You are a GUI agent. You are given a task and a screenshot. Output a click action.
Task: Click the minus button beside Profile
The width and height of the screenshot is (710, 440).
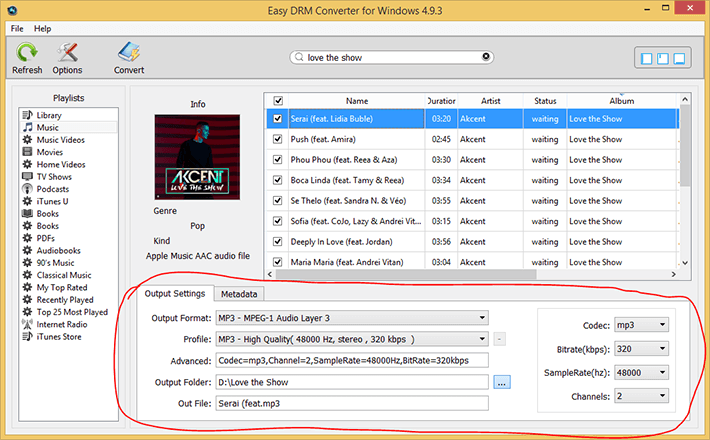click(499, 339)
